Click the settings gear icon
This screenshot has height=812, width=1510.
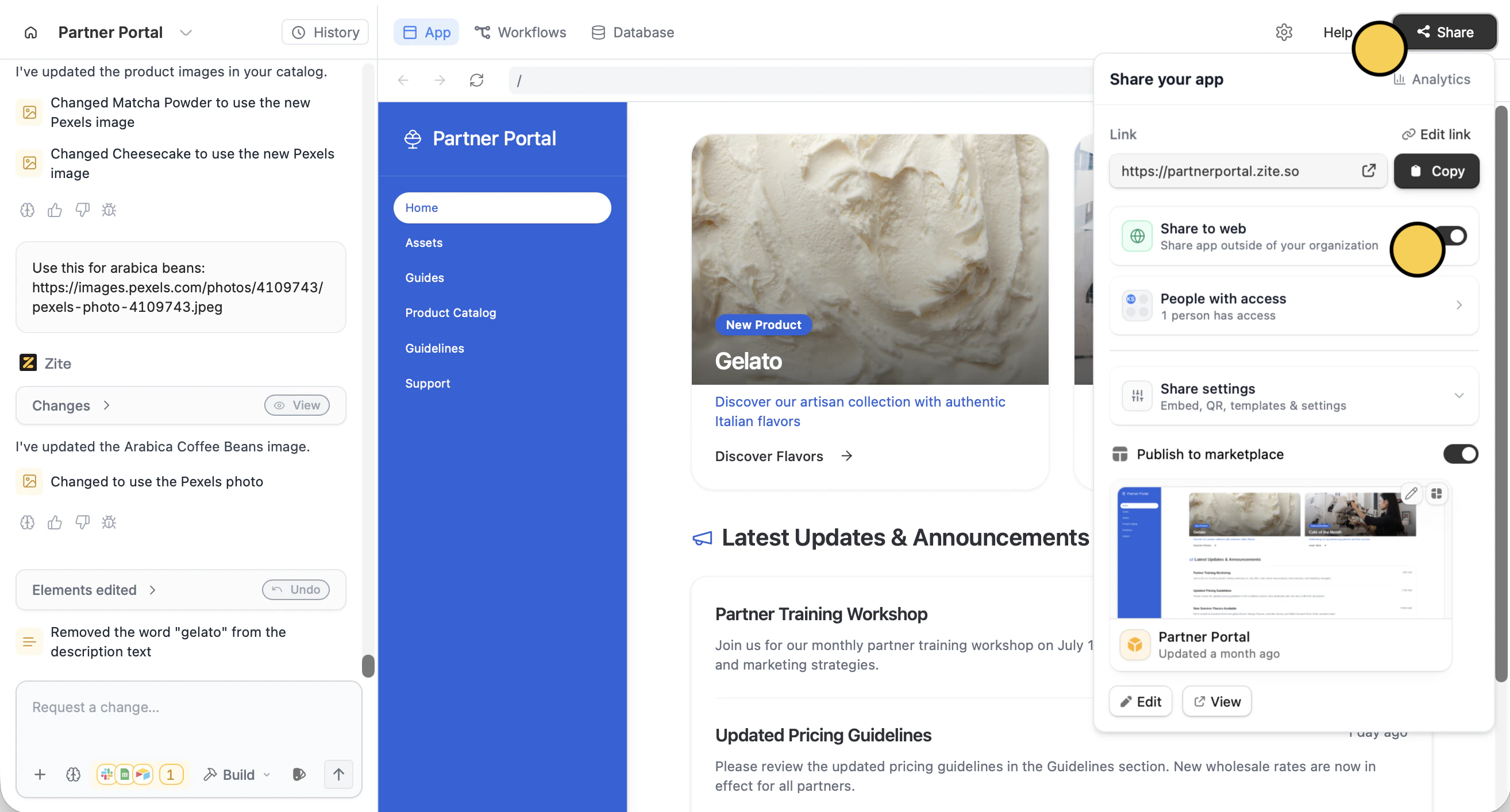click(1284, 32)
